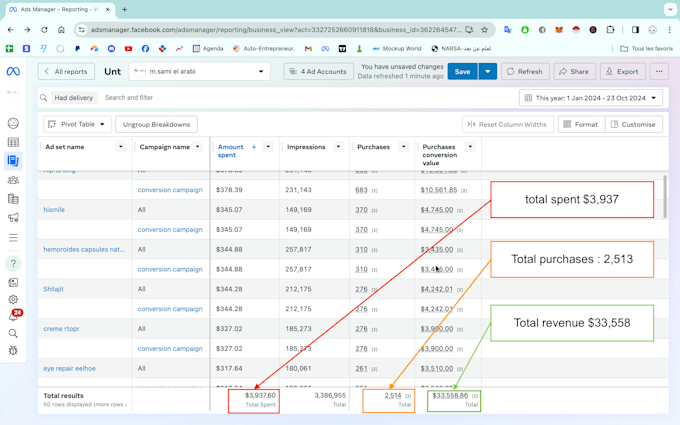The height and width of the screenshot is (425, 680).
Task: Open All tools hamburger menu in sidebar
Action: click(x=13, y=238)
